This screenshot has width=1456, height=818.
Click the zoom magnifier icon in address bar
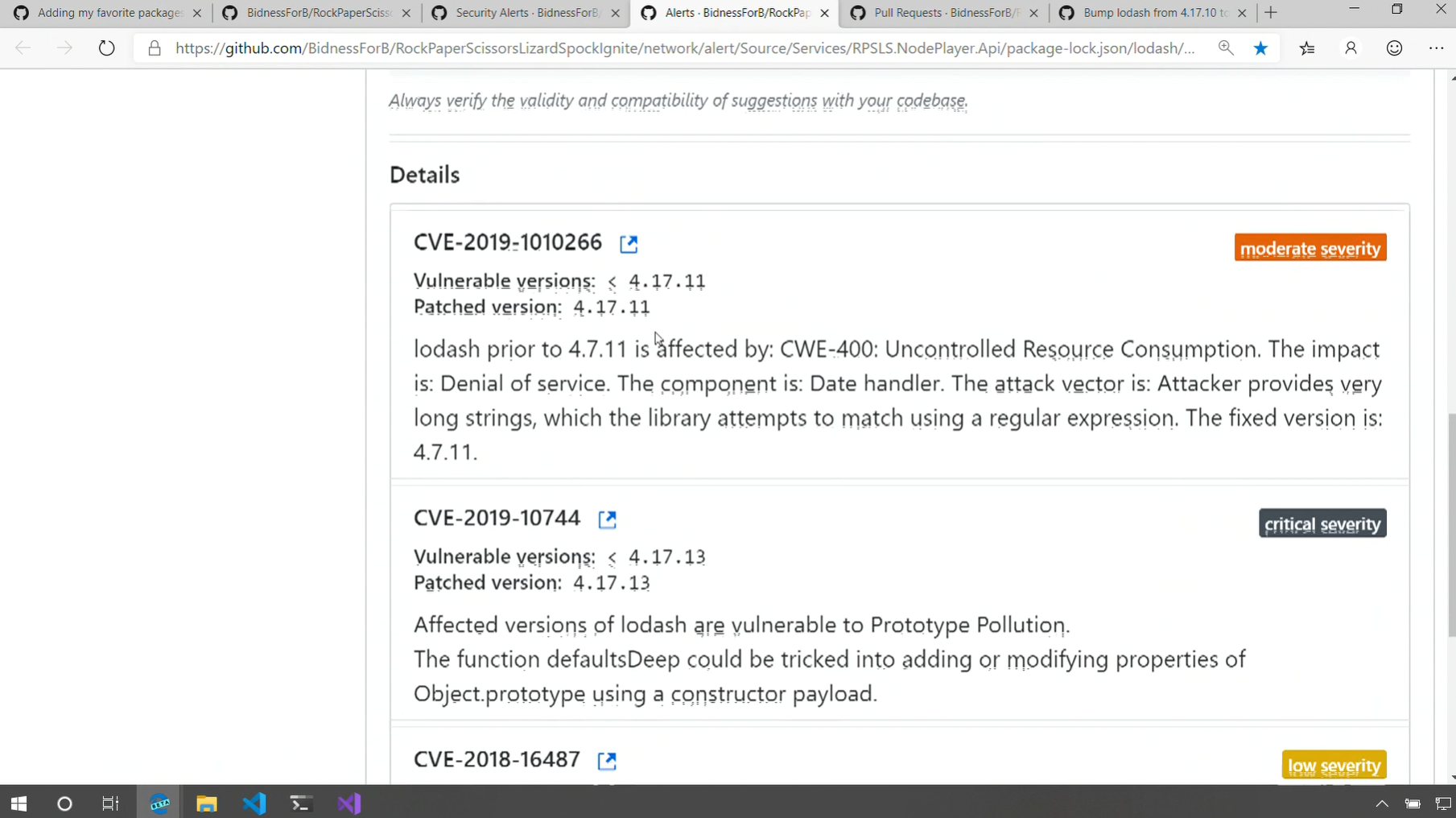coord(1225,48)
